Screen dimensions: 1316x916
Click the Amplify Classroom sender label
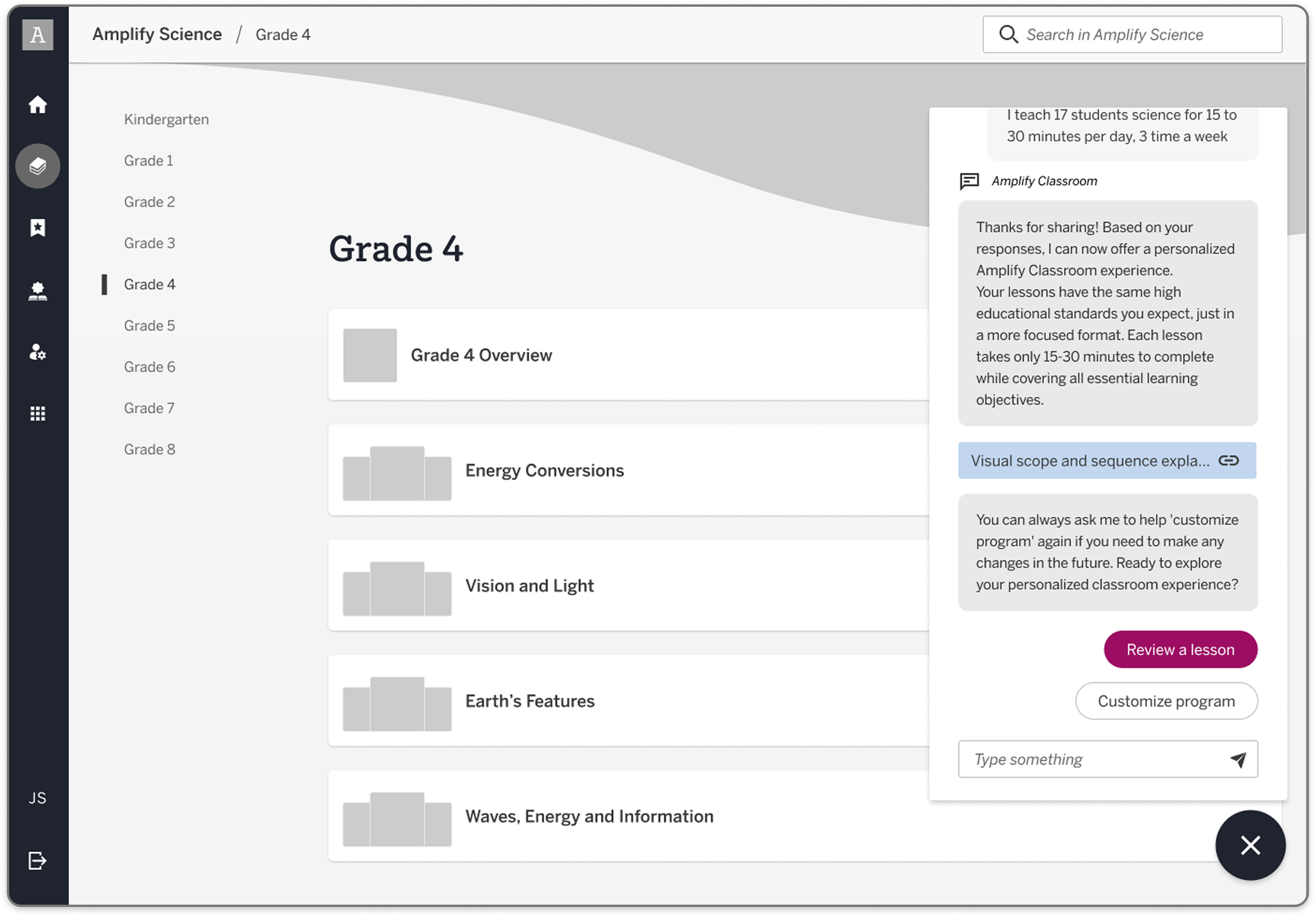tap(1044, 181)
